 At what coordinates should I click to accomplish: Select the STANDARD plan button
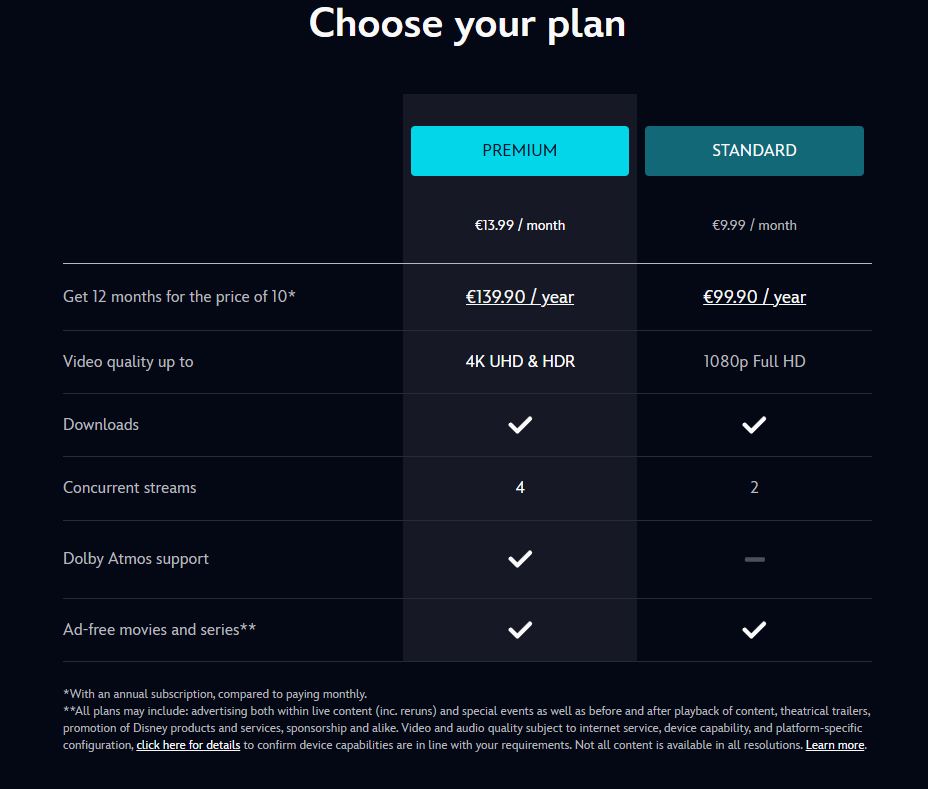coord(754,151)
